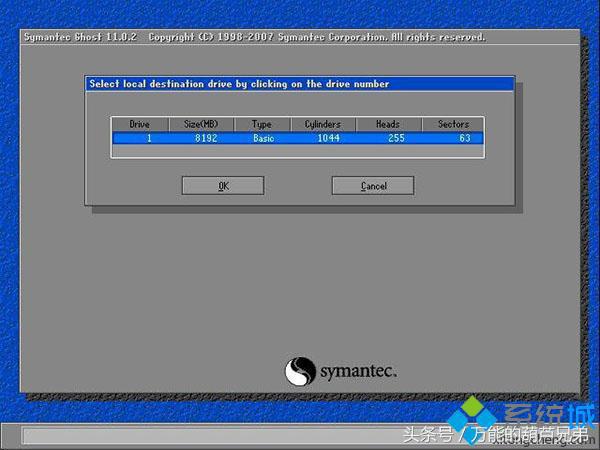Click the 255 heads value
This screenshot has width=600, height=450.
pyautogui.click(x=396, y=138)
